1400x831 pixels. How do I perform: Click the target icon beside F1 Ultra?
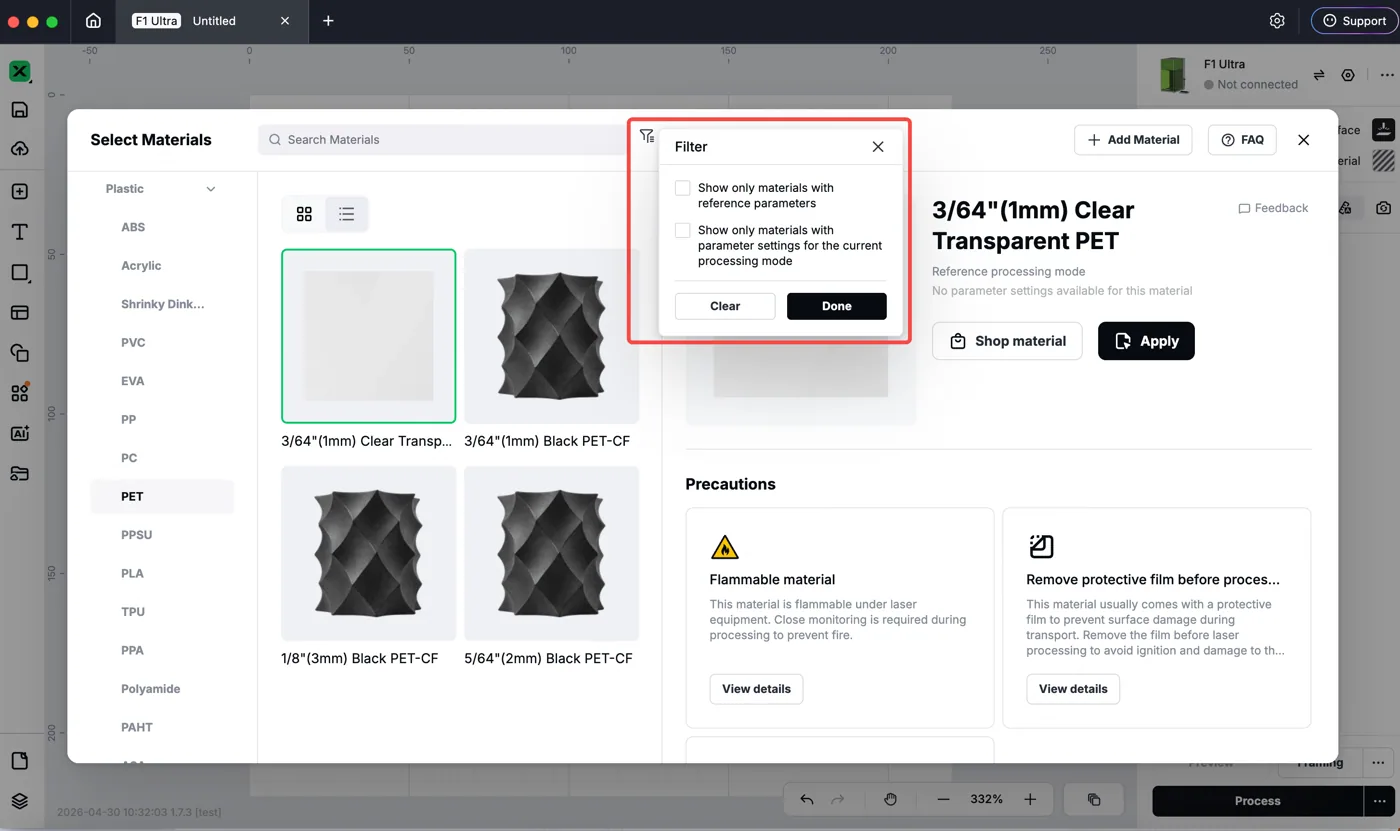click(1348, 75)
